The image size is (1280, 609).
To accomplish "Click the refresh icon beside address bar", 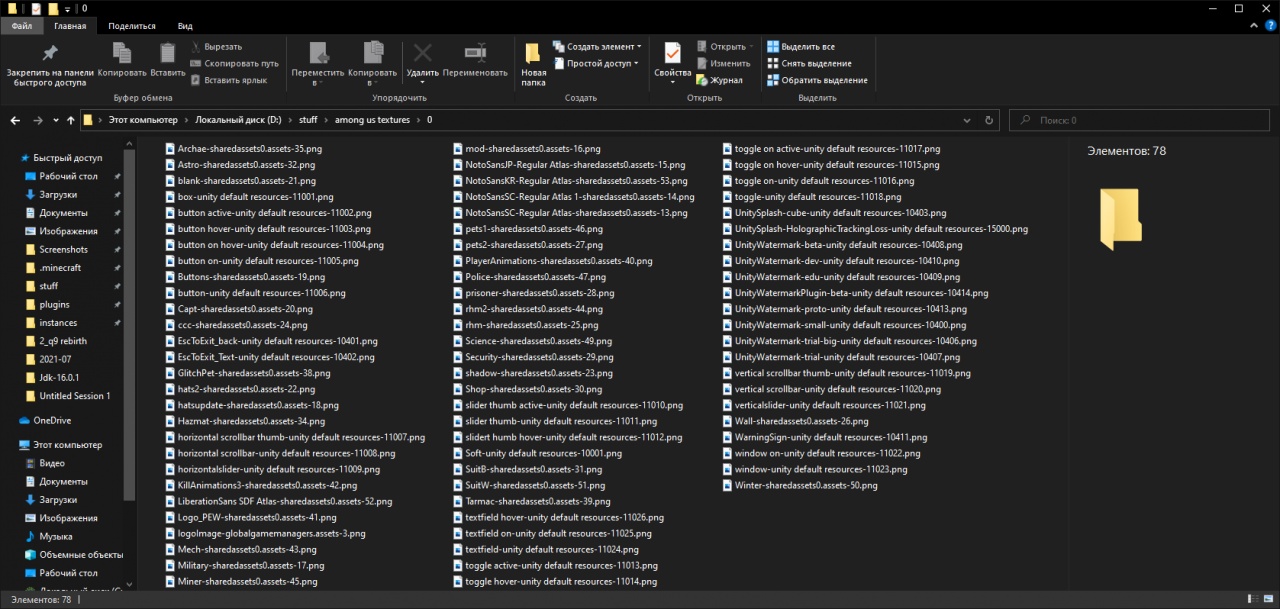I will (x=989, y=120).
